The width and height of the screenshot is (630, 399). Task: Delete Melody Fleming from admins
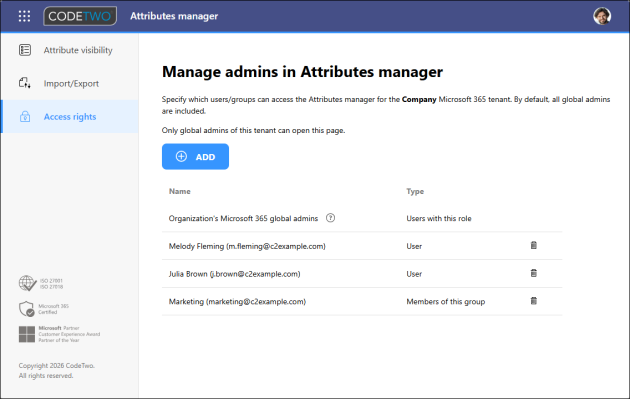[534, 246]
